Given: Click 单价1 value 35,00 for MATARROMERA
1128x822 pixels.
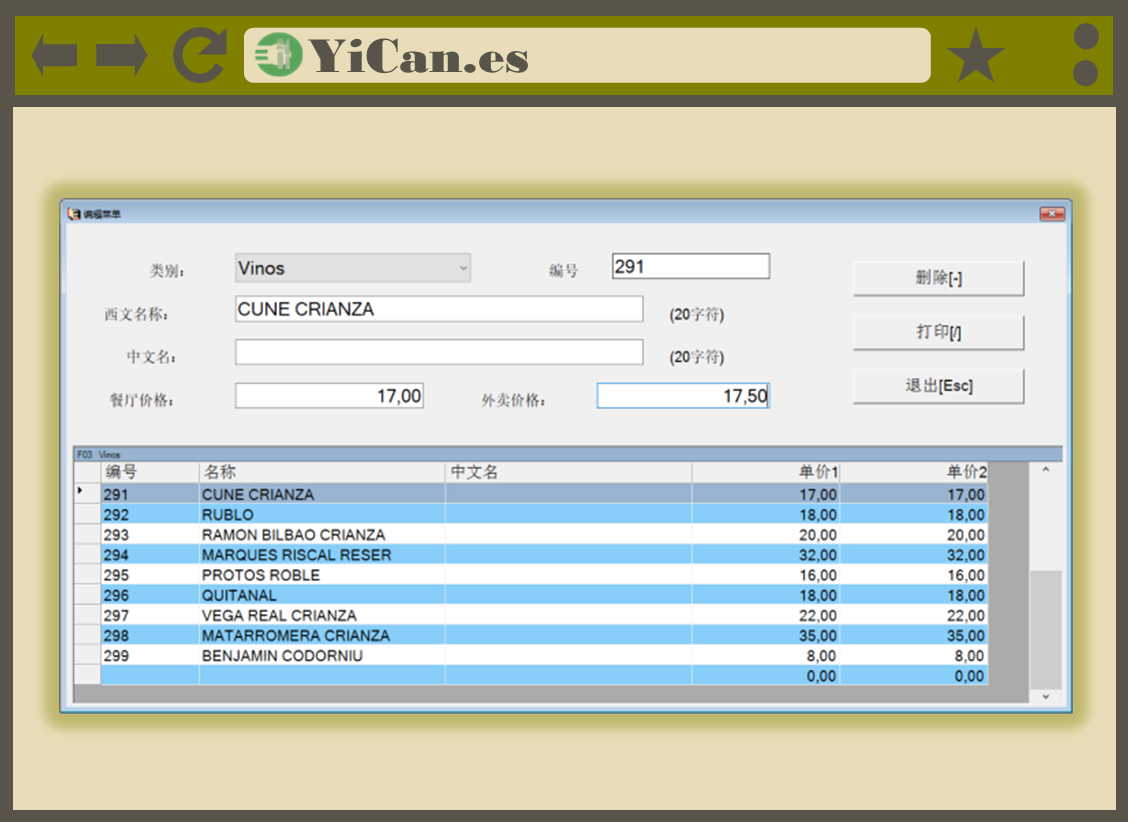Looking at the screenshot, I should tap(766, 636).
